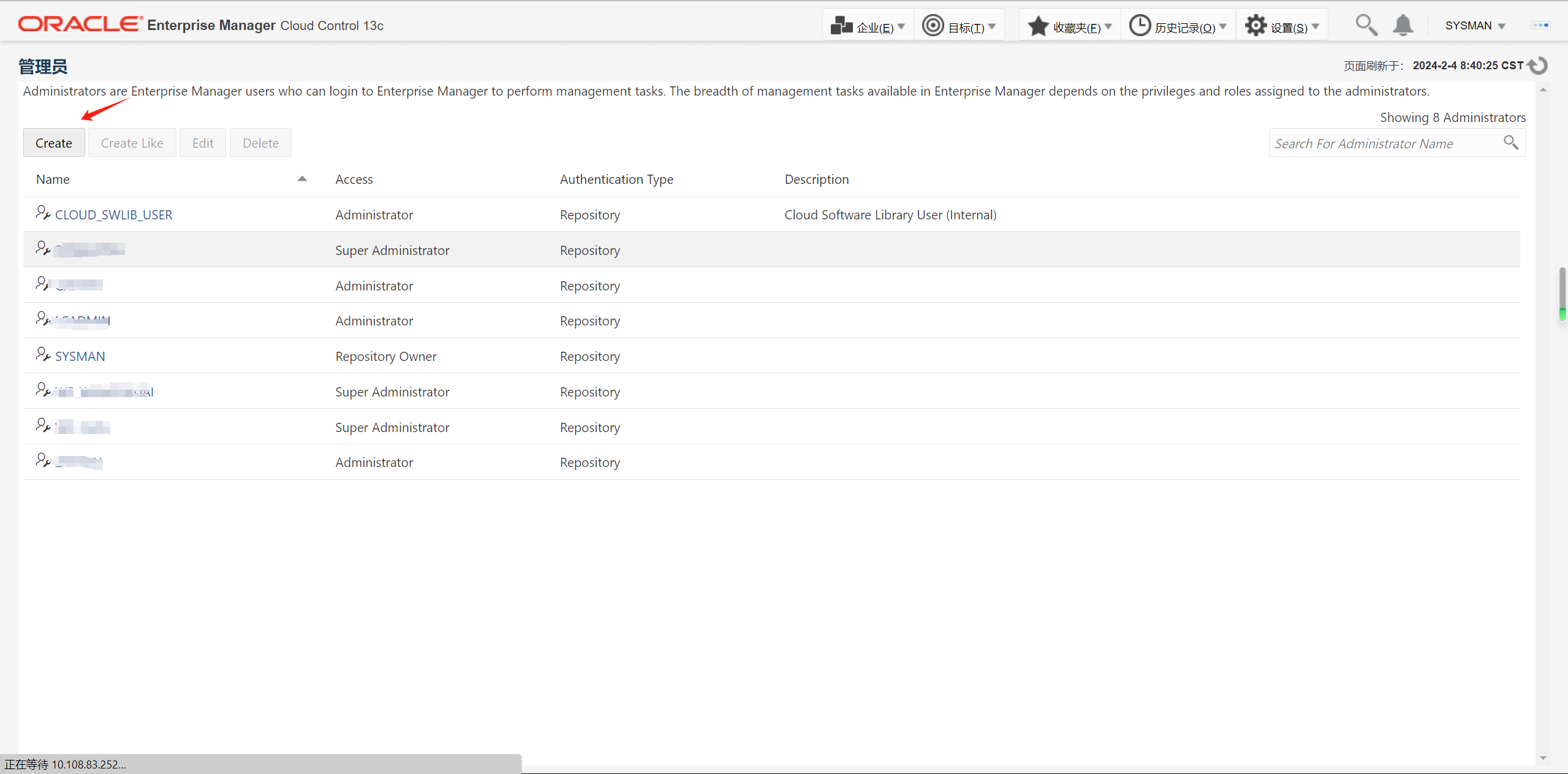
Task: Open the SYSMAN administrator link
Action: pyautogui.click(x=80, y=356)
